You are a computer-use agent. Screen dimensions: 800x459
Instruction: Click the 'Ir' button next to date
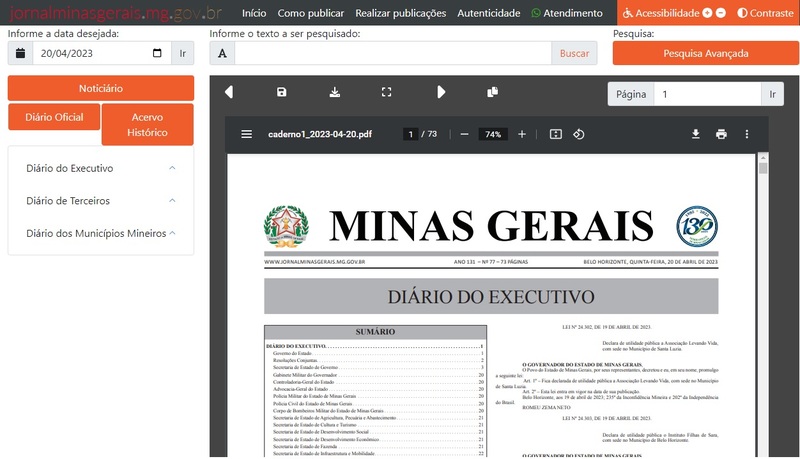(x=183, y=53)
